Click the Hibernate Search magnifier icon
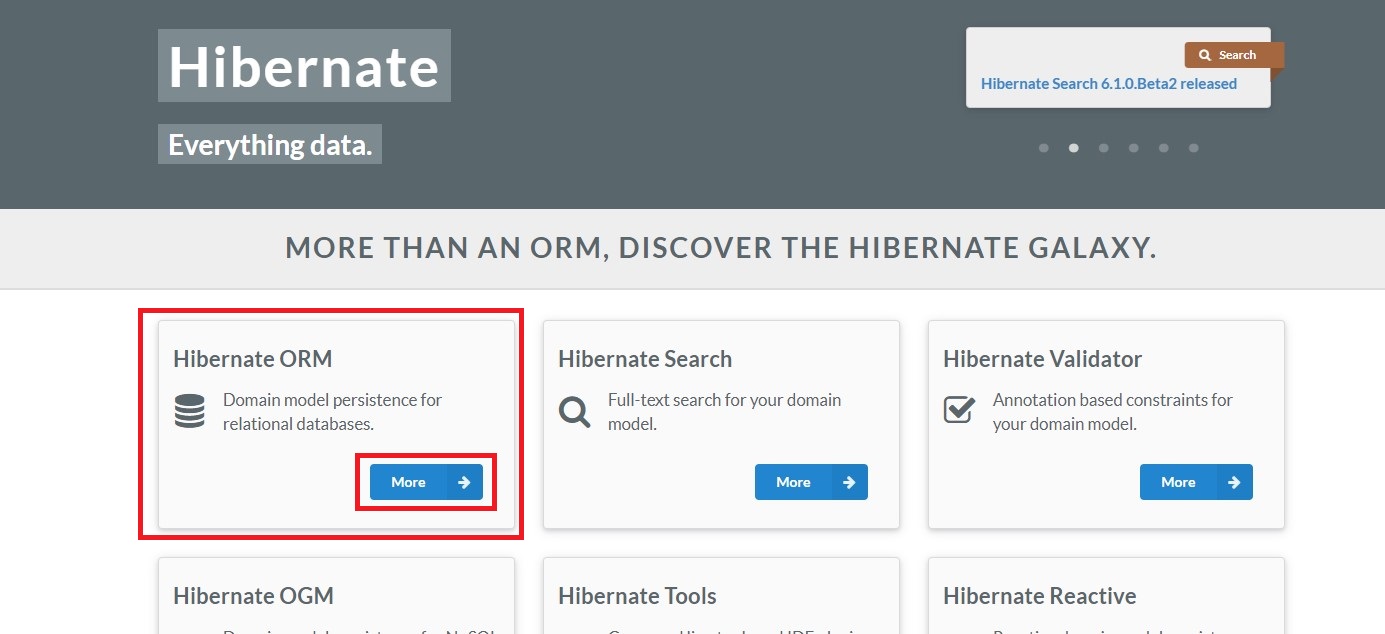The height and width of the screenshot is (634, 1385). (574, 411)
